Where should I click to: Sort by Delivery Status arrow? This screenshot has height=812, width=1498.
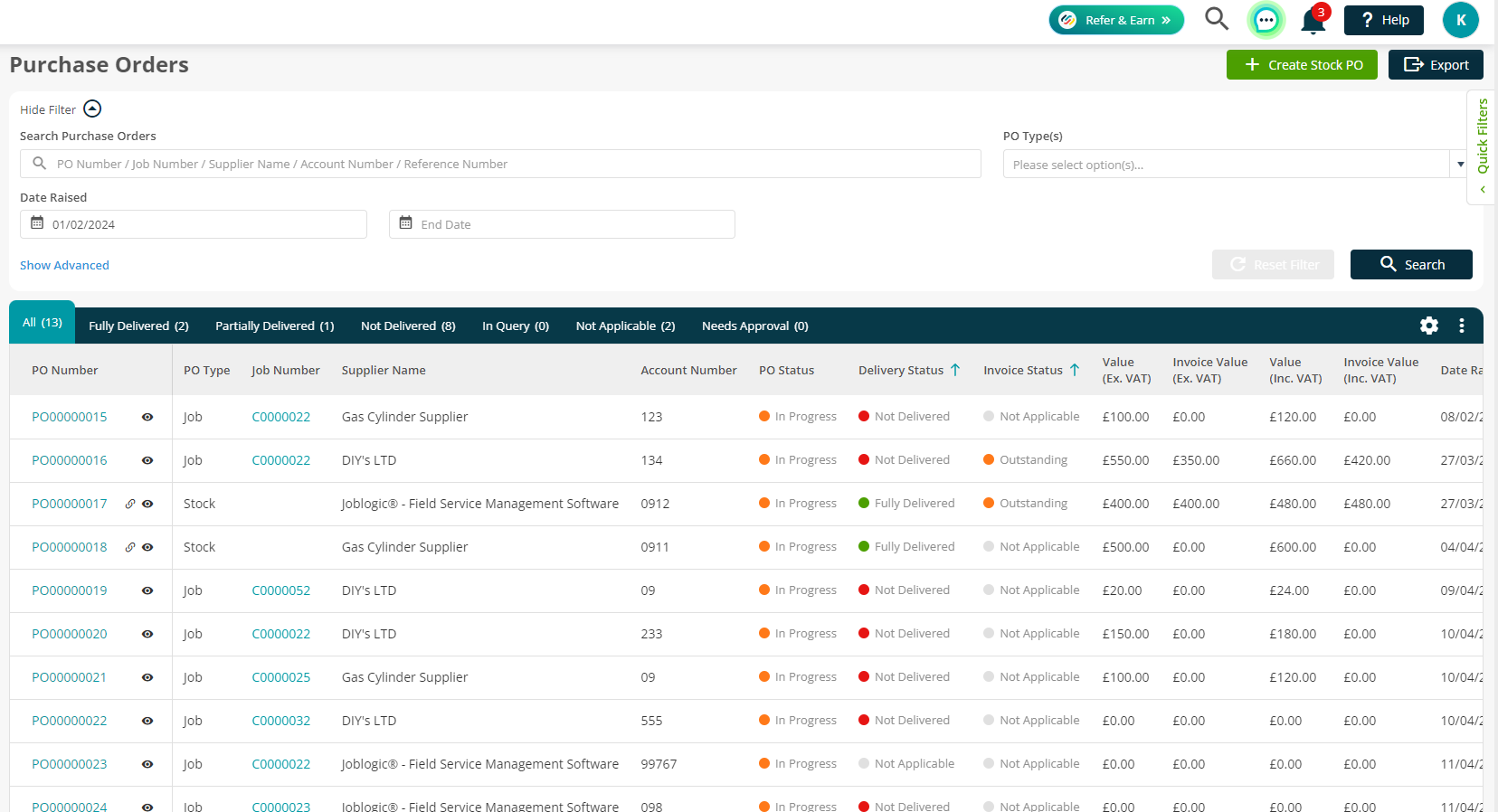pos(955,370)
